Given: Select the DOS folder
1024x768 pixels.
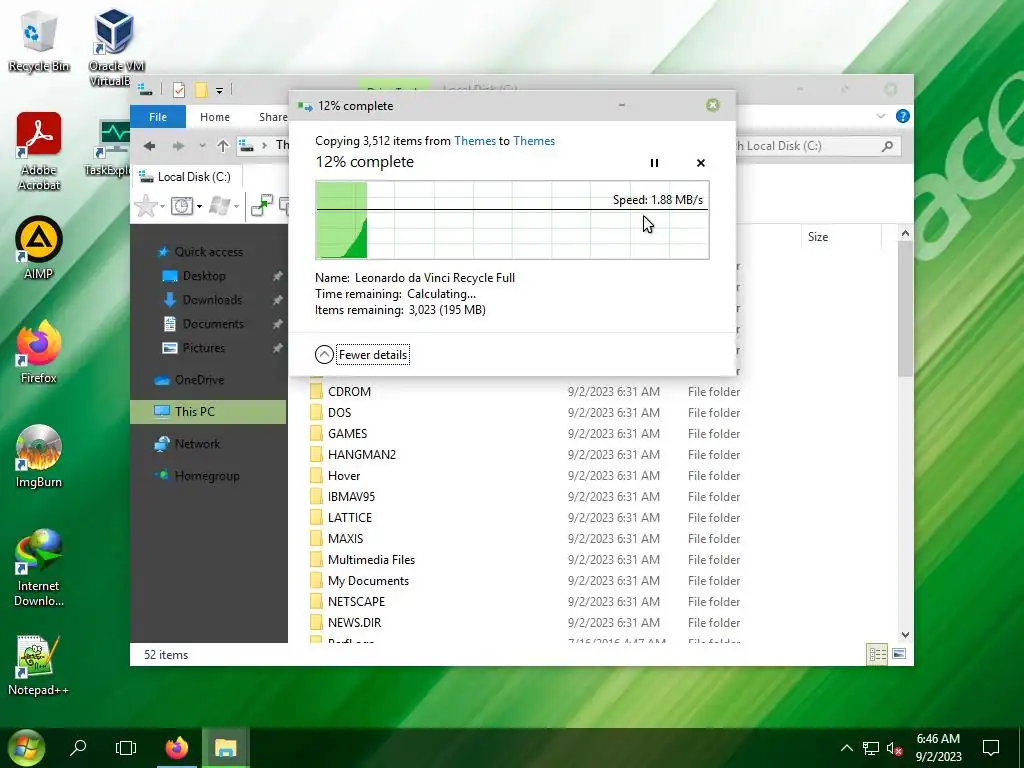Looking at the screenshot, I should pos(340,413).
